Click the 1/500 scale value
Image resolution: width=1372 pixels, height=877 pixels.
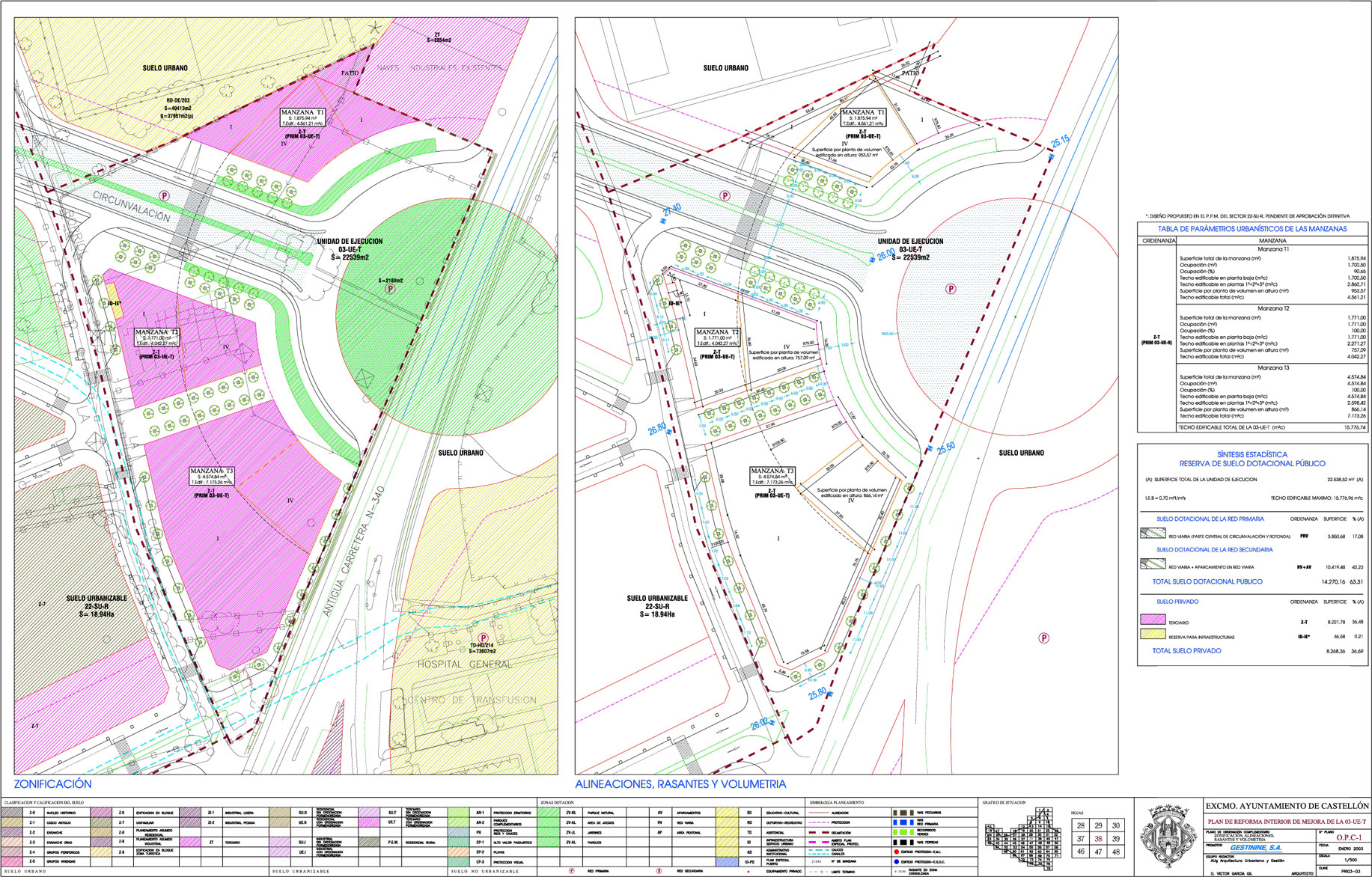click(x=1350, y=860)
